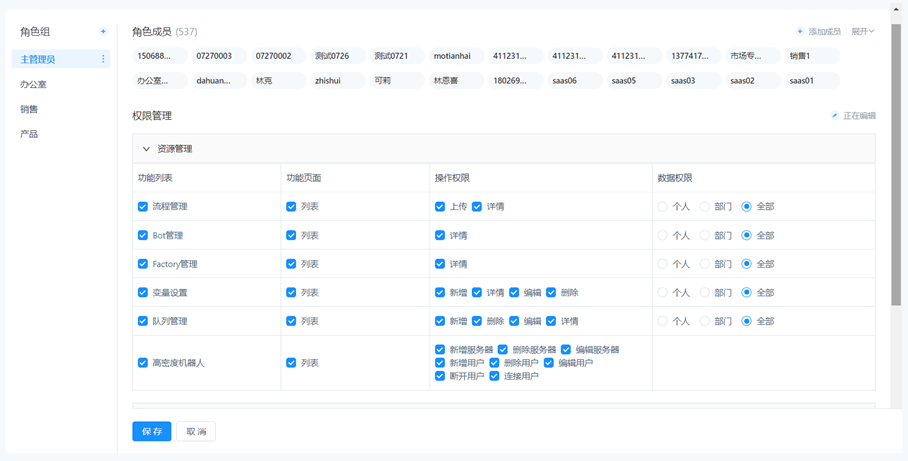Click the pencil icon next to 正在编辑
The image size is (908, 461).
coord(835,116)
